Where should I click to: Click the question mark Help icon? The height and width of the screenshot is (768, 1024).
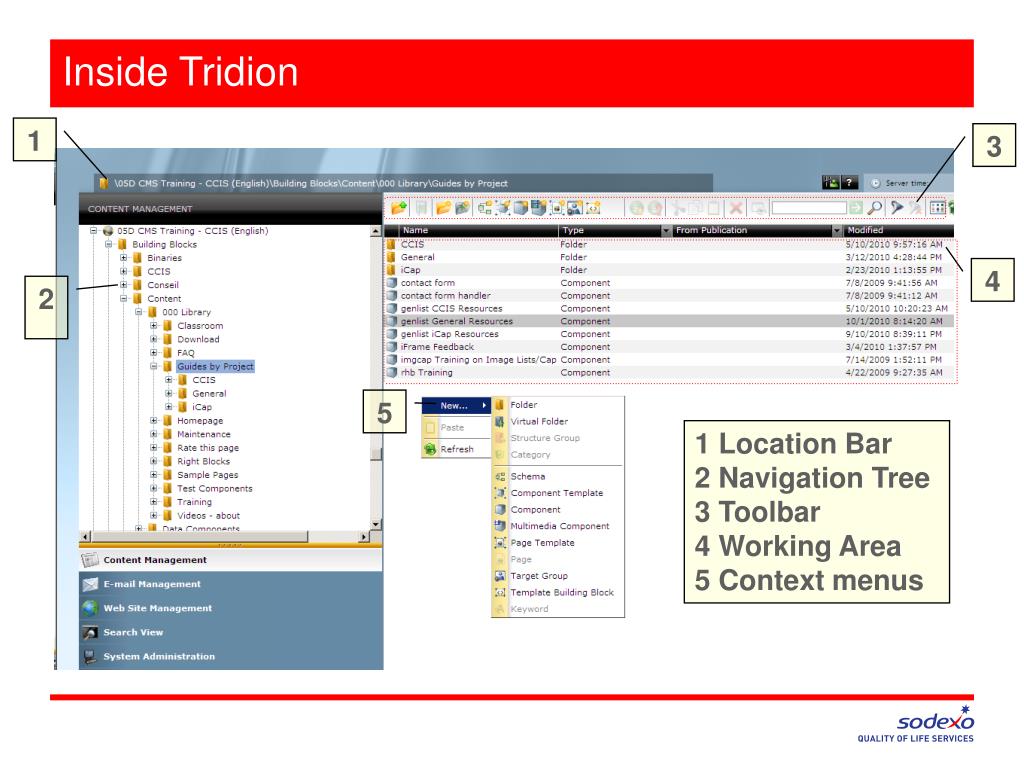[850, 182]
